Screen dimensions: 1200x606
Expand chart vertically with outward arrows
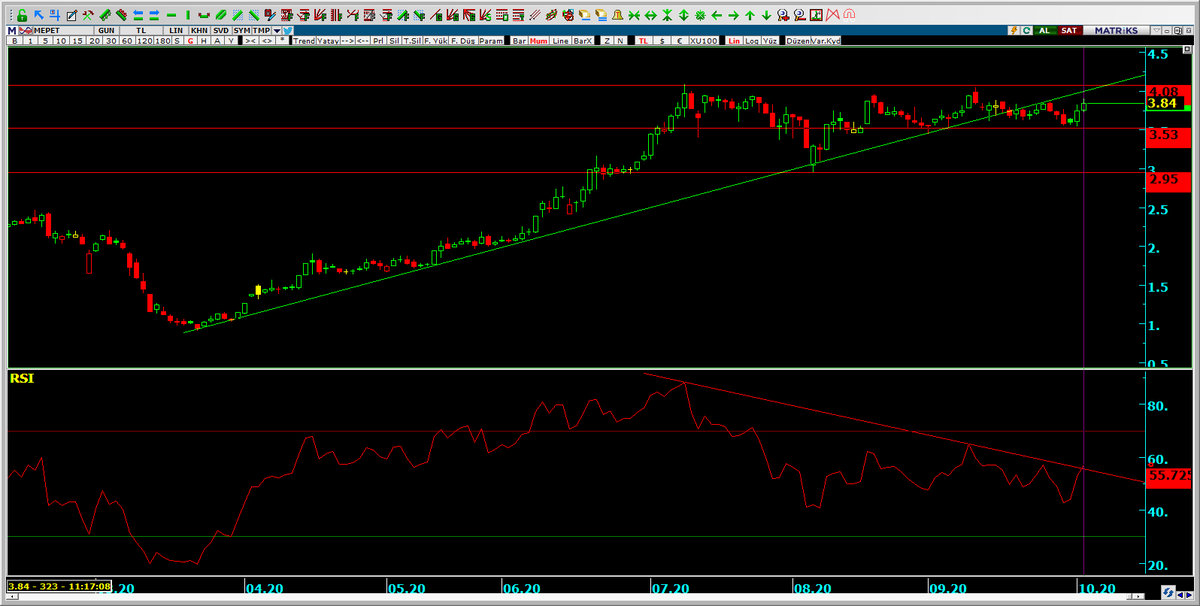(x=684, y=15)
